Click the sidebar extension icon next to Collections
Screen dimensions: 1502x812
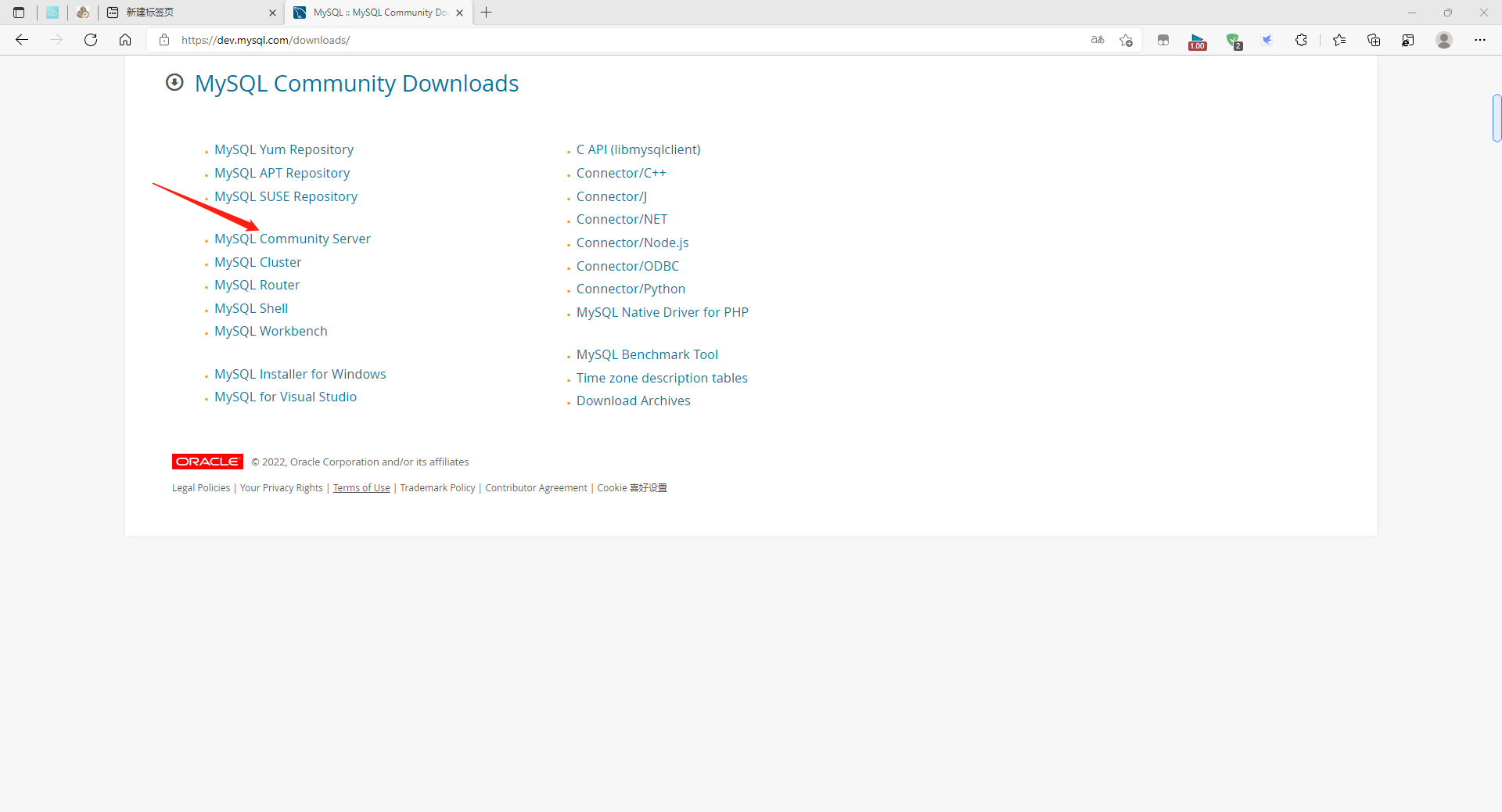[1408, 40]
